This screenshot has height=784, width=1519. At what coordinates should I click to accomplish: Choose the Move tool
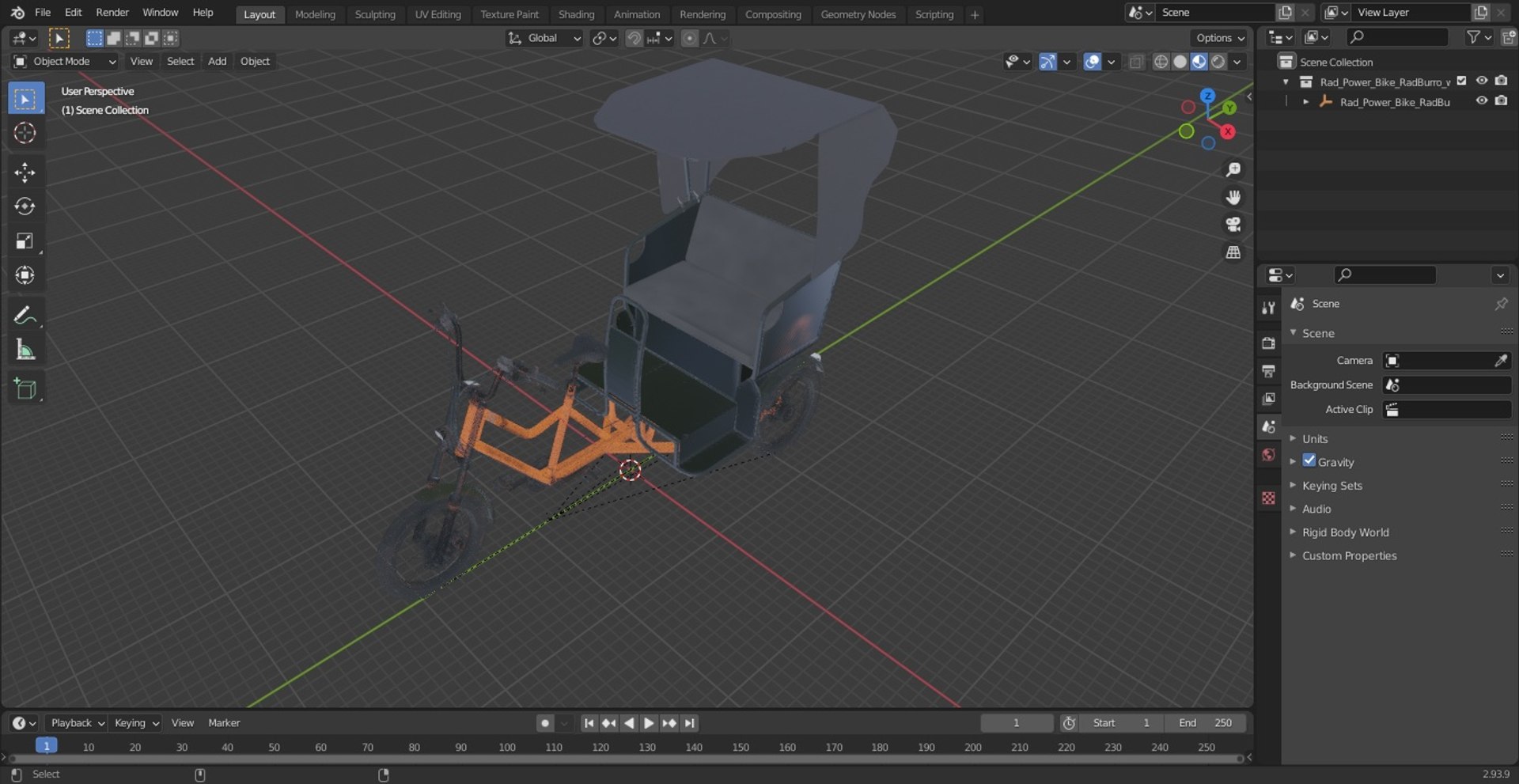(25, 172)
